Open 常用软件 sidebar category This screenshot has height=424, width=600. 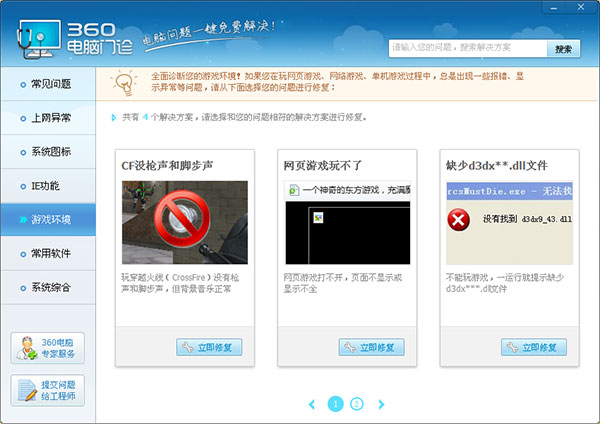click(x=48, y=253)
